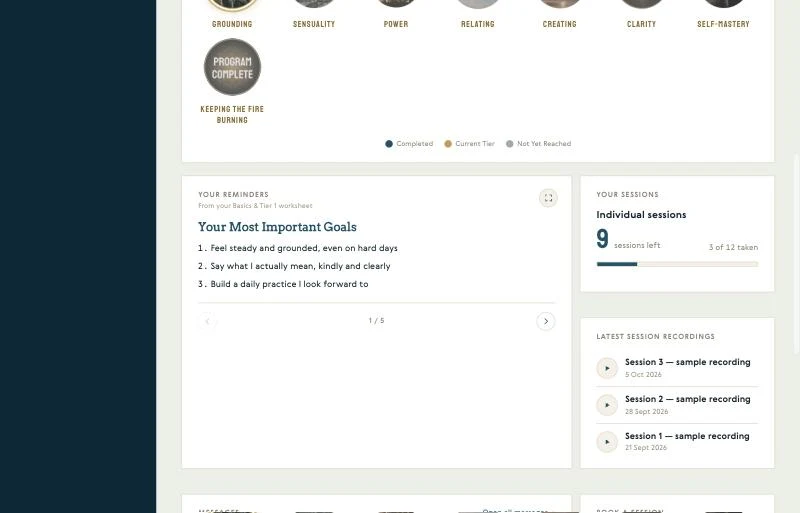
Task: Play the Session 2 sample recording
Action: (607, 405)
